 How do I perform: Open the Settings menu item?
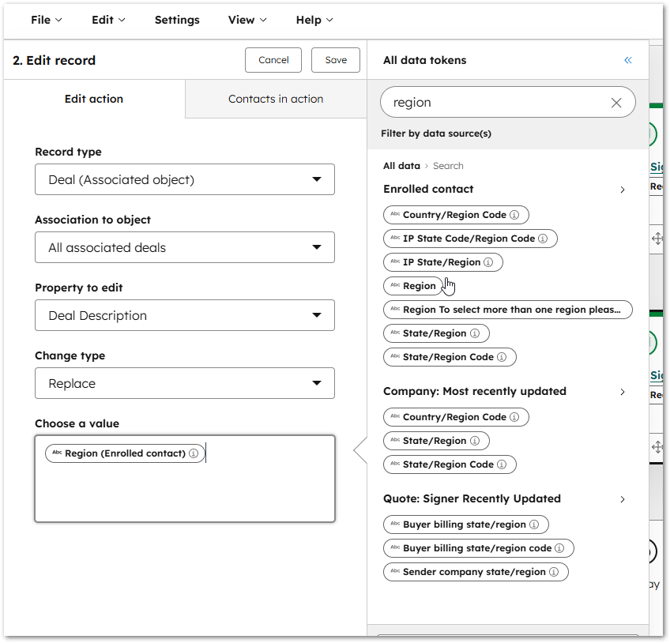pyautogui.click(x=177, y=20)
